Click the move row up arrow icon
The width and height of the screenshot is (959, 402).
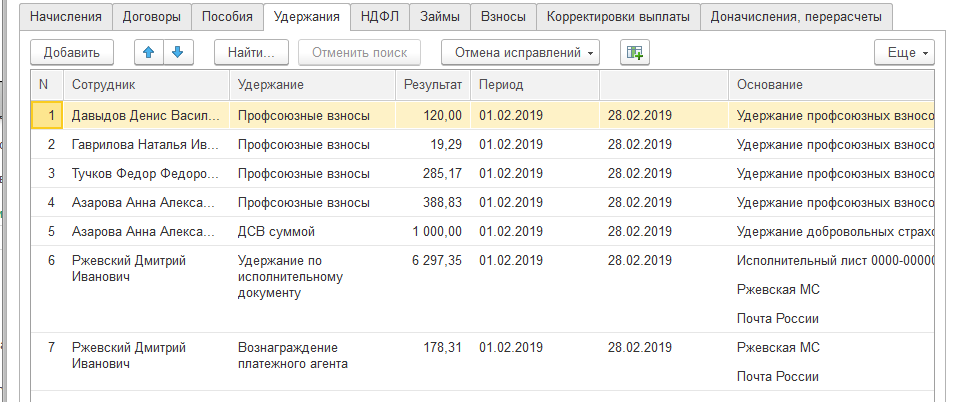[147, 52]
